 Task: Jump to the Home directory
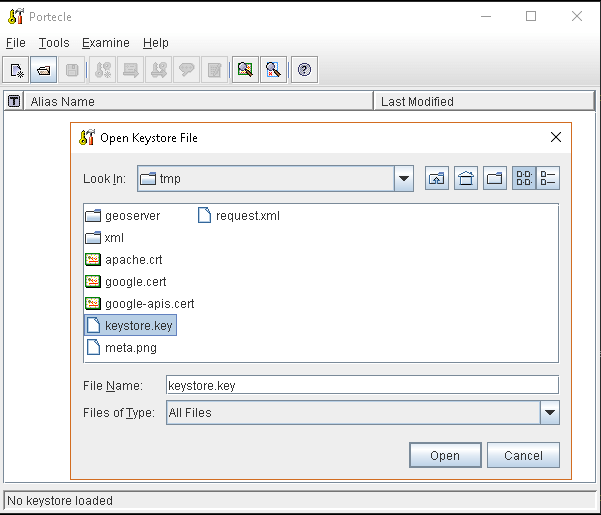[466, 179]
